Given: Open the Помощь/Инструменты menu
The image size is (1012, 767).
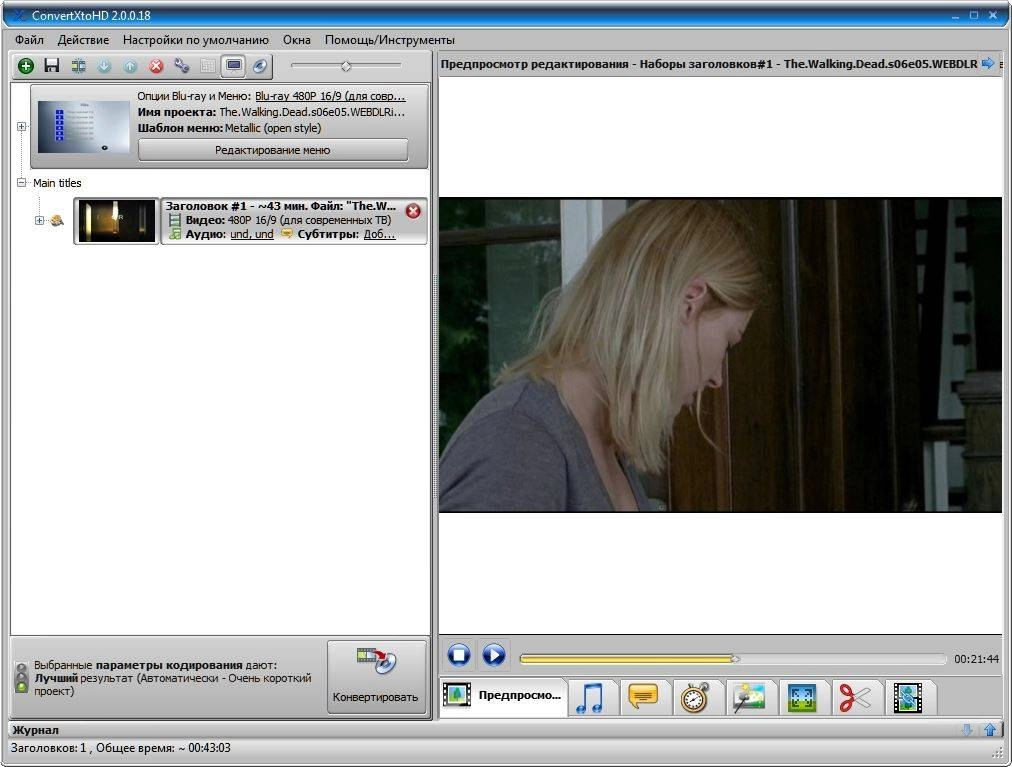Looking at the screenshot, I should pos(389,40).
